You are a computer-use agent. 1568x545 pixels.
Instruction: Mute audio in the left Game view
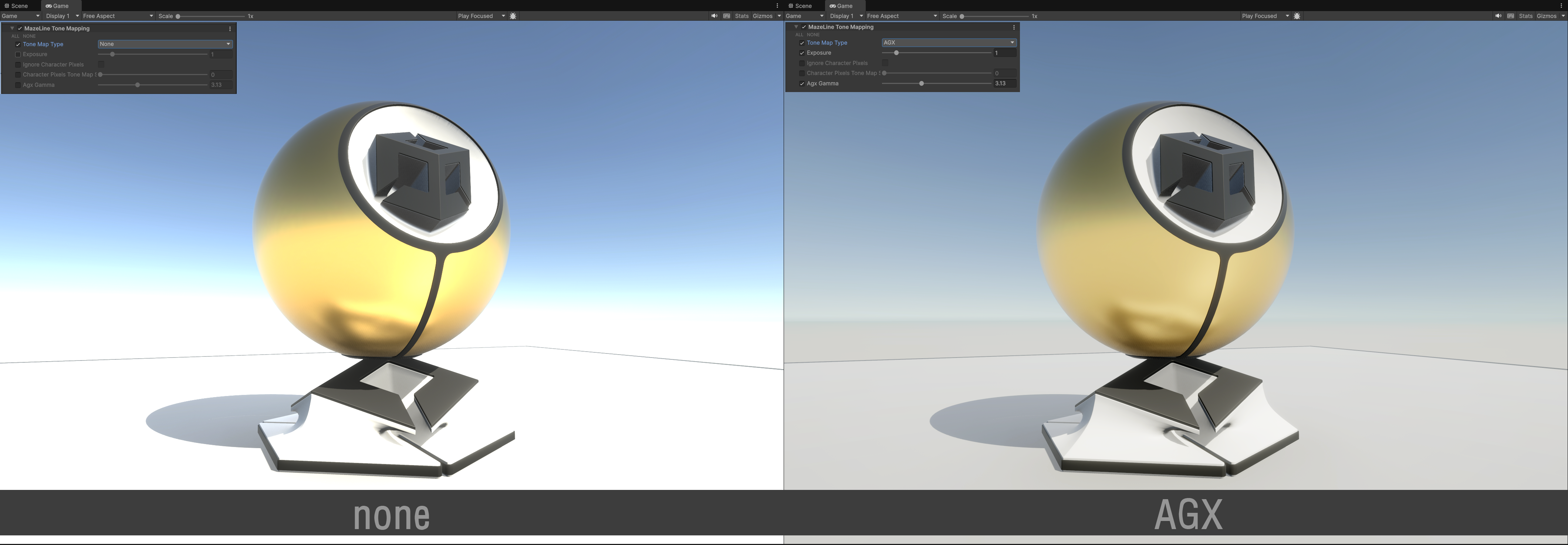point(714,16)
